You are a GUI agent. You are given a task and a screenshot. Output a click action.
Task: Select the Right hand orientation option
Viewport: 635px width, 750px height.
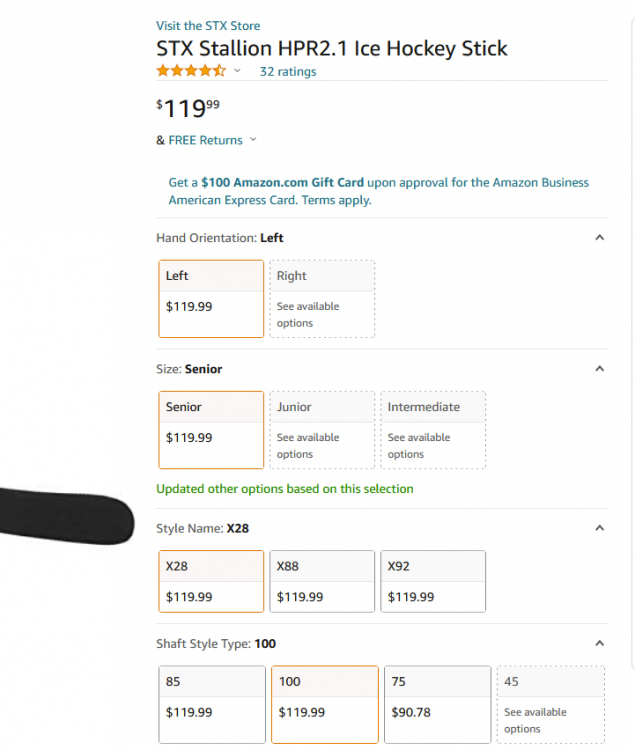pyautogui.click(x=322, y=298)
